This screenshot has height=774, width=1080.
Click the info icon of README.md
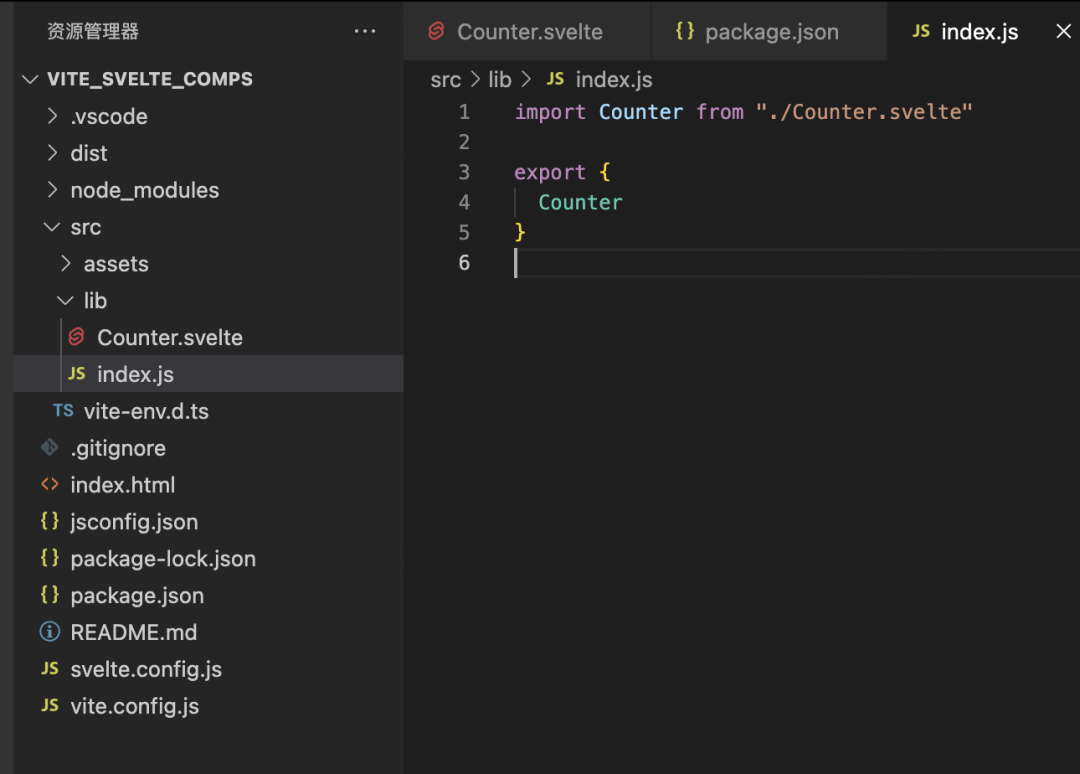tap(50, 631)
